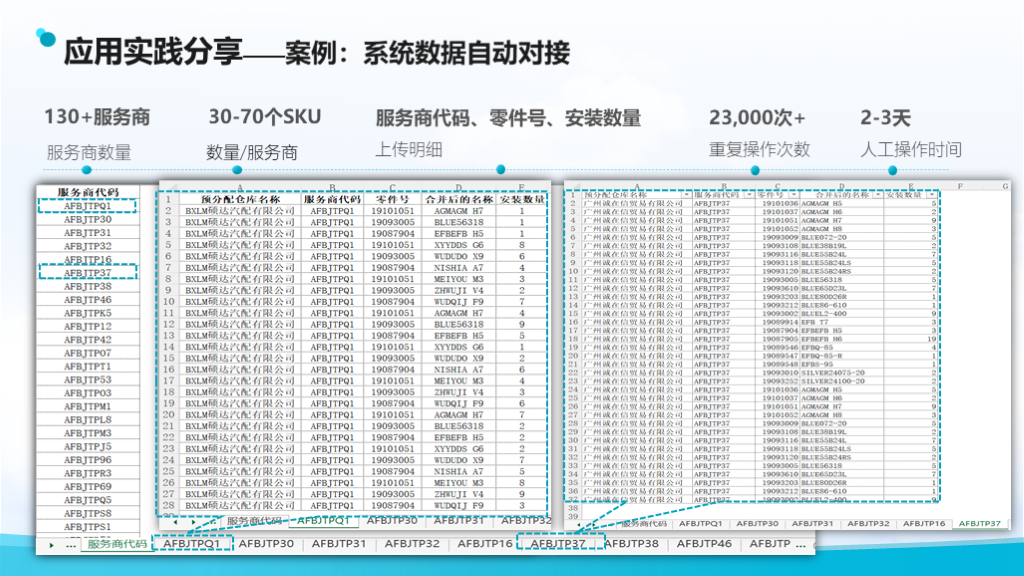Select AFBJTP03 cell in left list
Screen dimensions: 1024x576
[88, 393]
